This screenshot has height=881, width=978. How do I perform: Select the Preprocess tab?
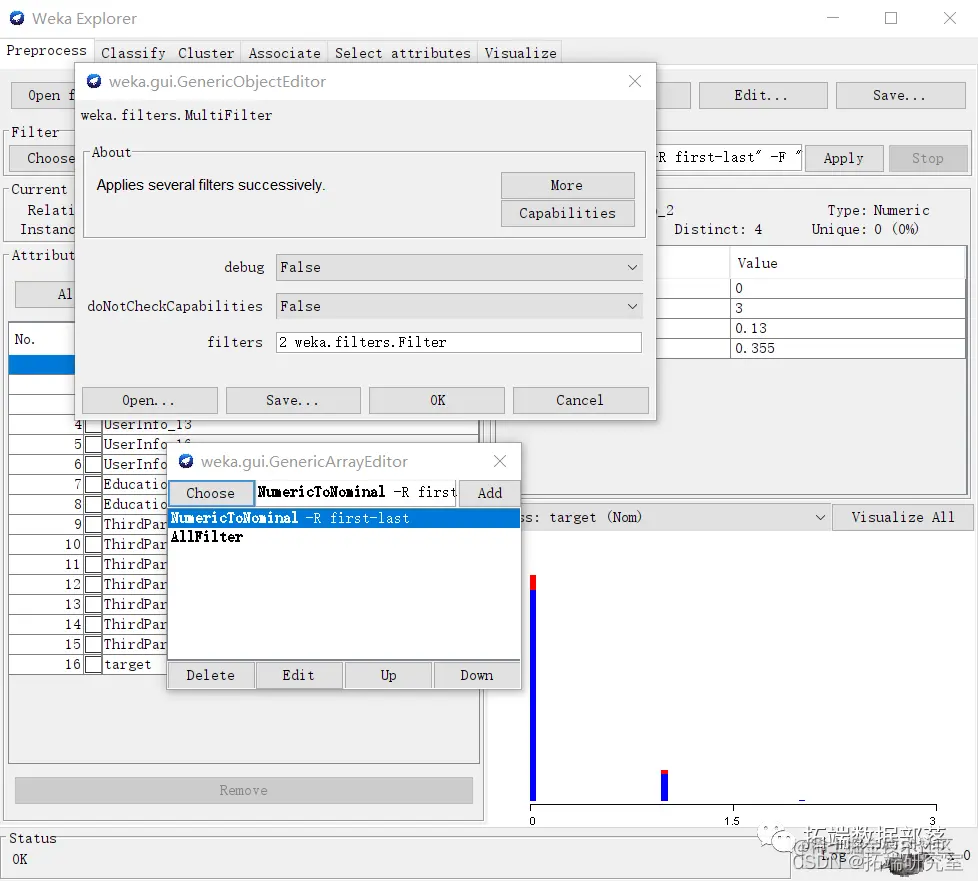pos(47,51)
